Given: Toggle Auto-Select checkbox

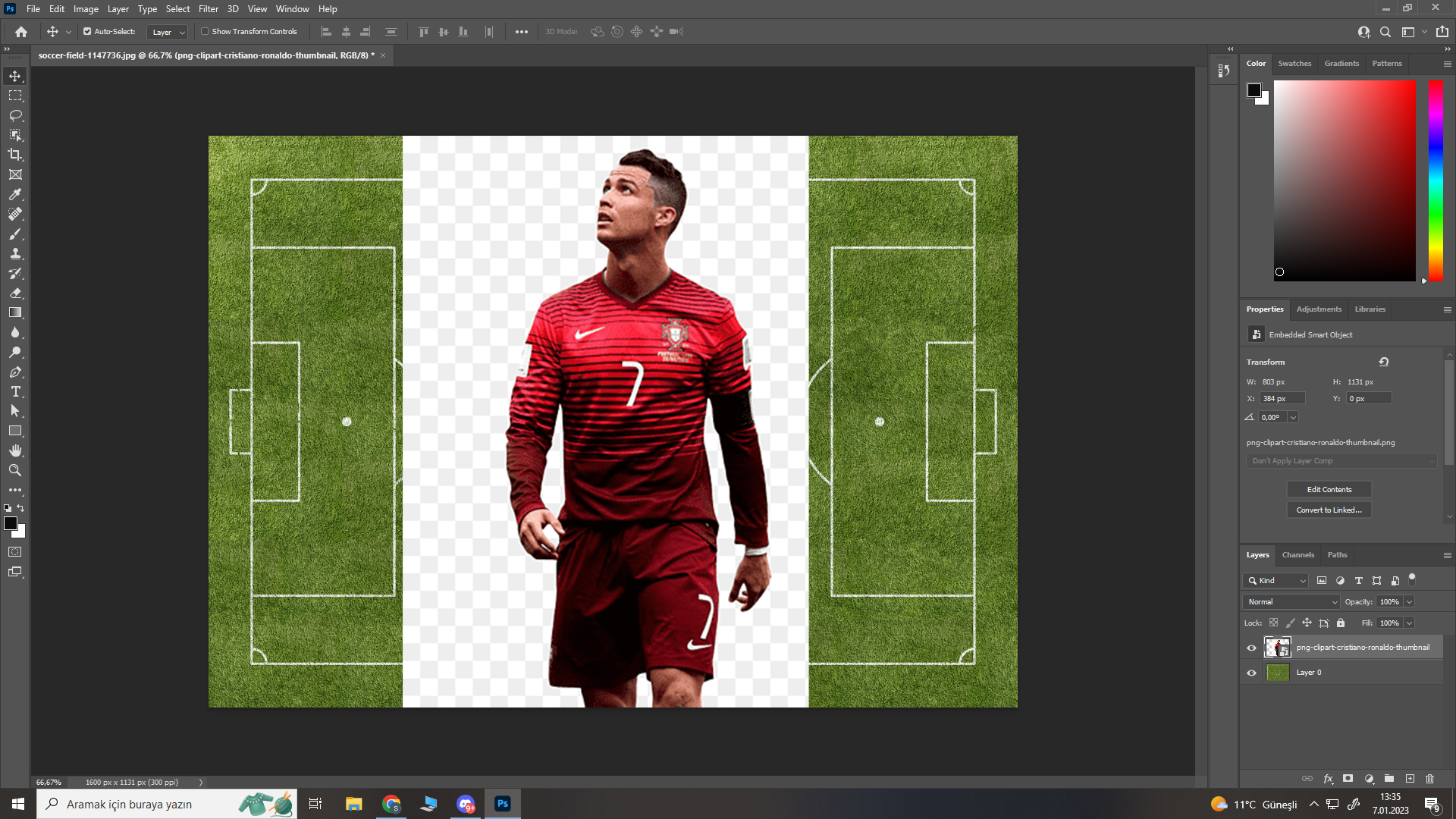Looking at the screenshot, I should [x=87, y=32].
